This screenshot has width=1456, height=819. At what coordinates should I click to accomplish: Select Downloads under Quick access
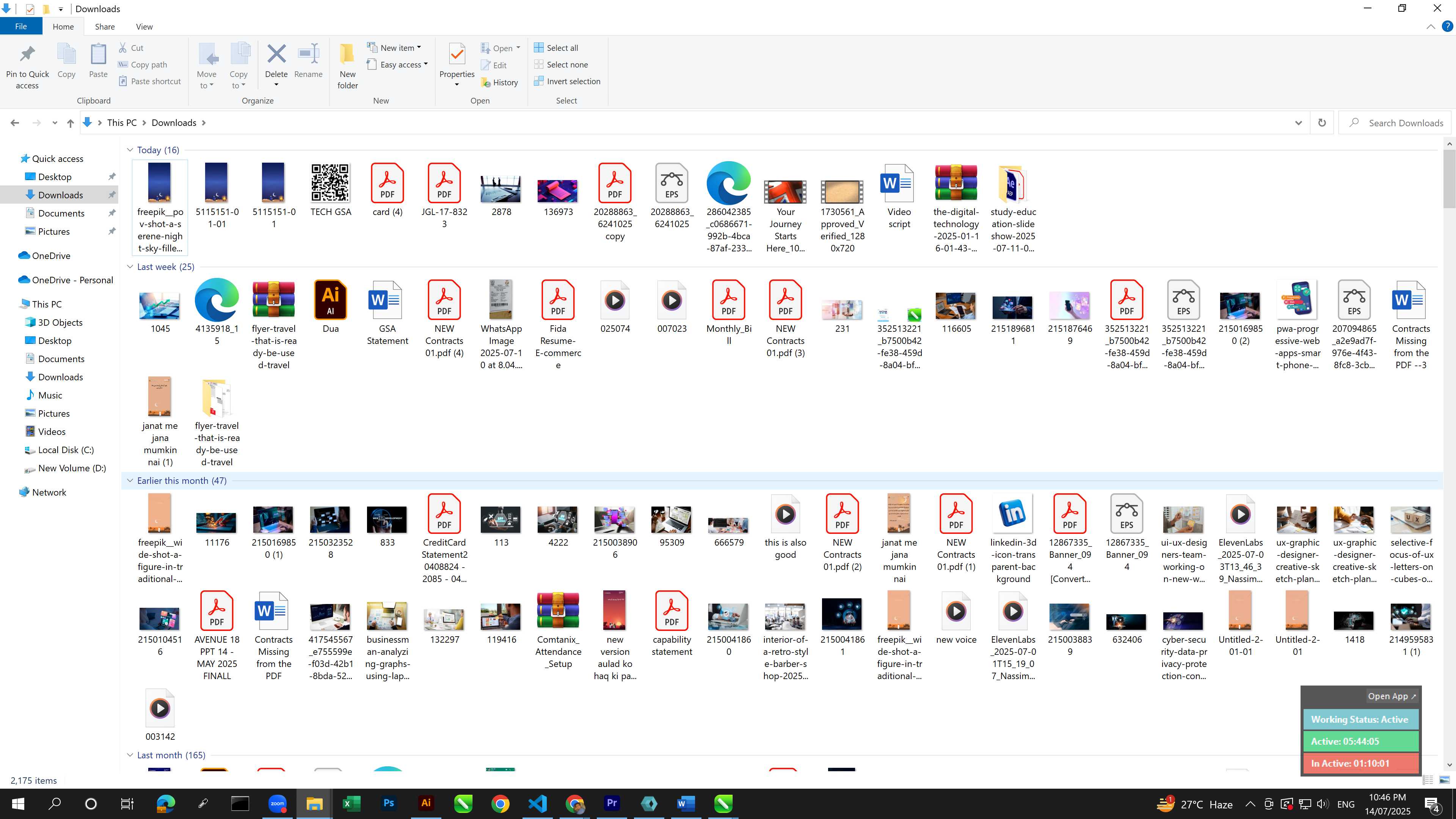click(61, 195)
